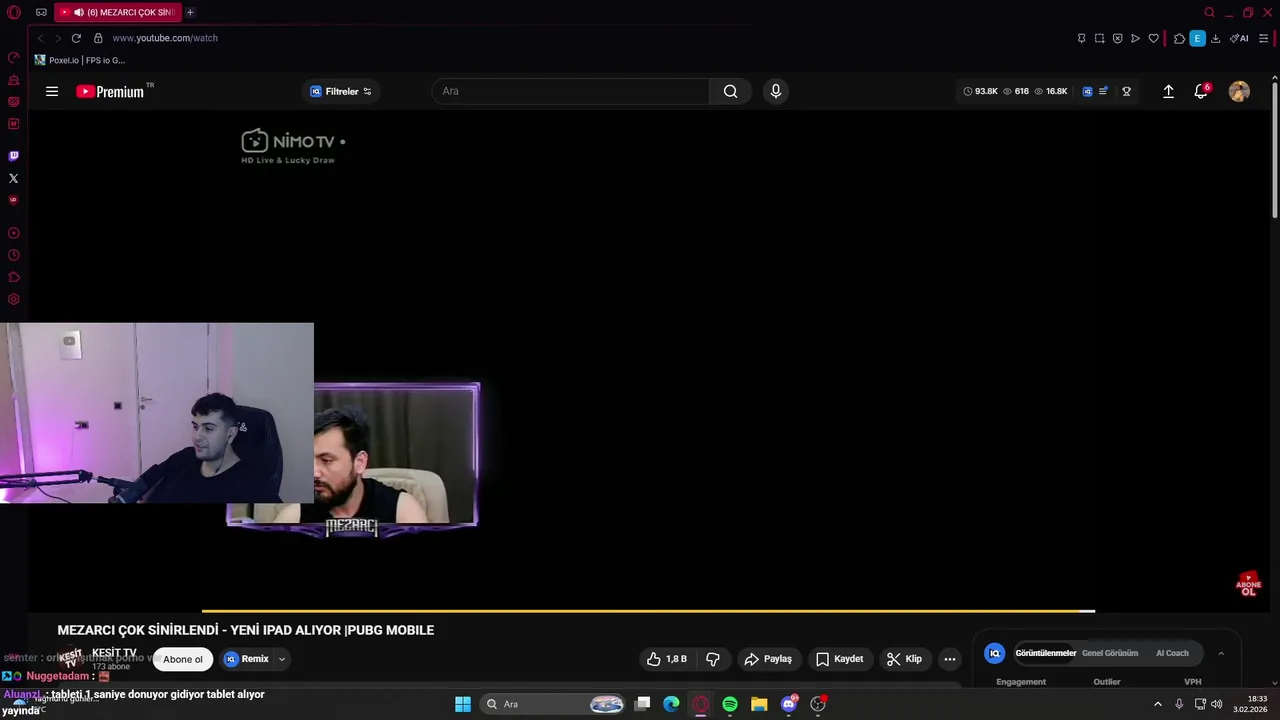
Task: Open Opera player send icon
Action: coord(1135,38)
